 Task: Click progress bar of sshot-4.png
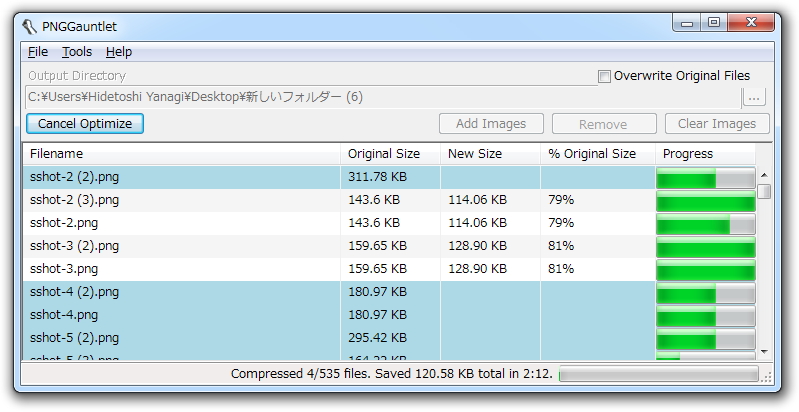click(706, 315)
